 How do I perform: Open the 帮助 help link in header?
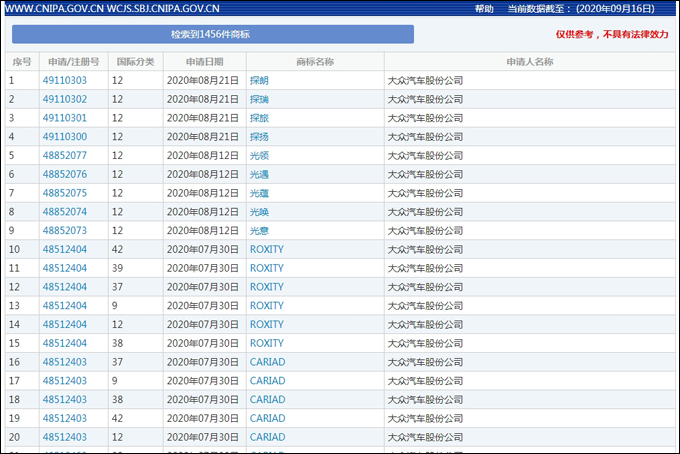pyautogui.click(x=484, y=9)
